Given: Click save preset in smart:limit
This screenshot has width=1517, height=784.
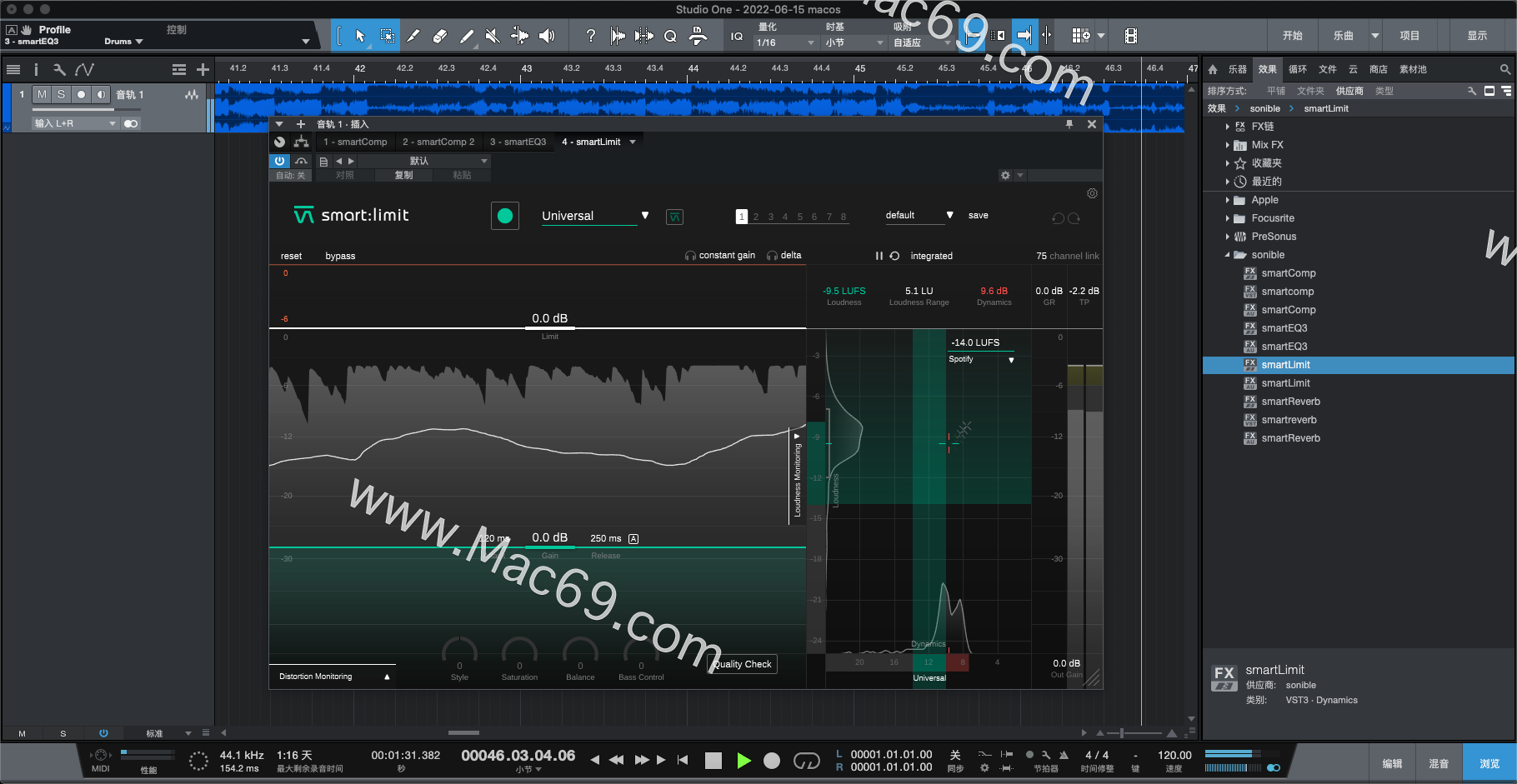Looking at the screenshot, I should [x=979, y=215].
